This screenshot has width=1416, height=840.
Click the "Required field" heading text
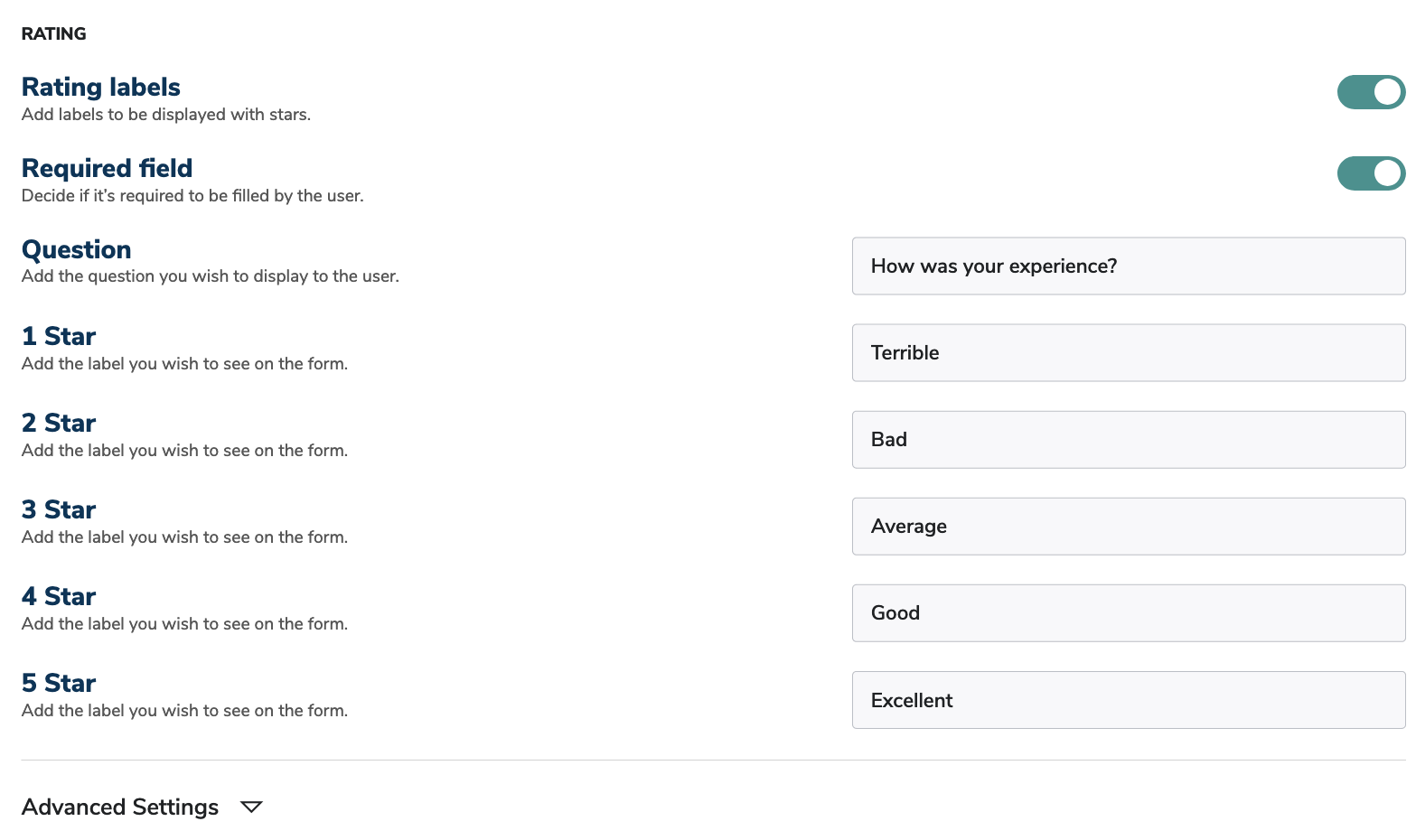point(107,169)
